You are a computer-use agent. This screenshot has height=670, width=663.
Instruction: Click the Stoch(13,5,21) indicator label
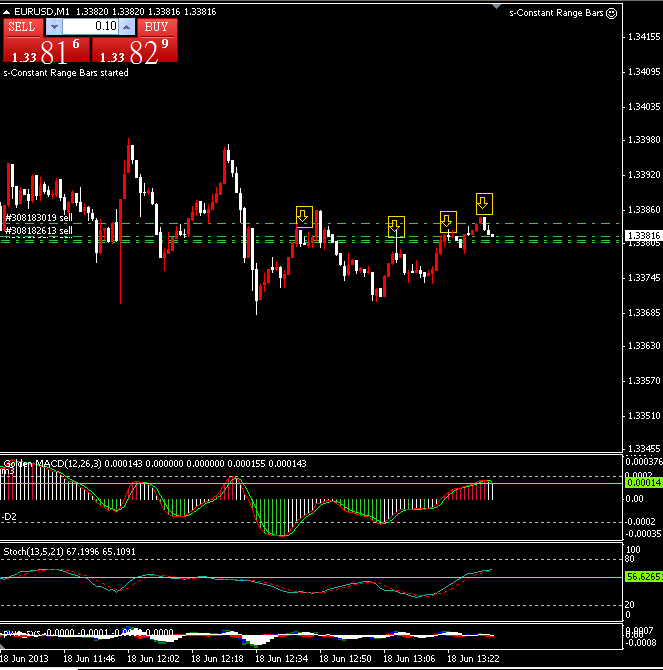click(33, 552)
